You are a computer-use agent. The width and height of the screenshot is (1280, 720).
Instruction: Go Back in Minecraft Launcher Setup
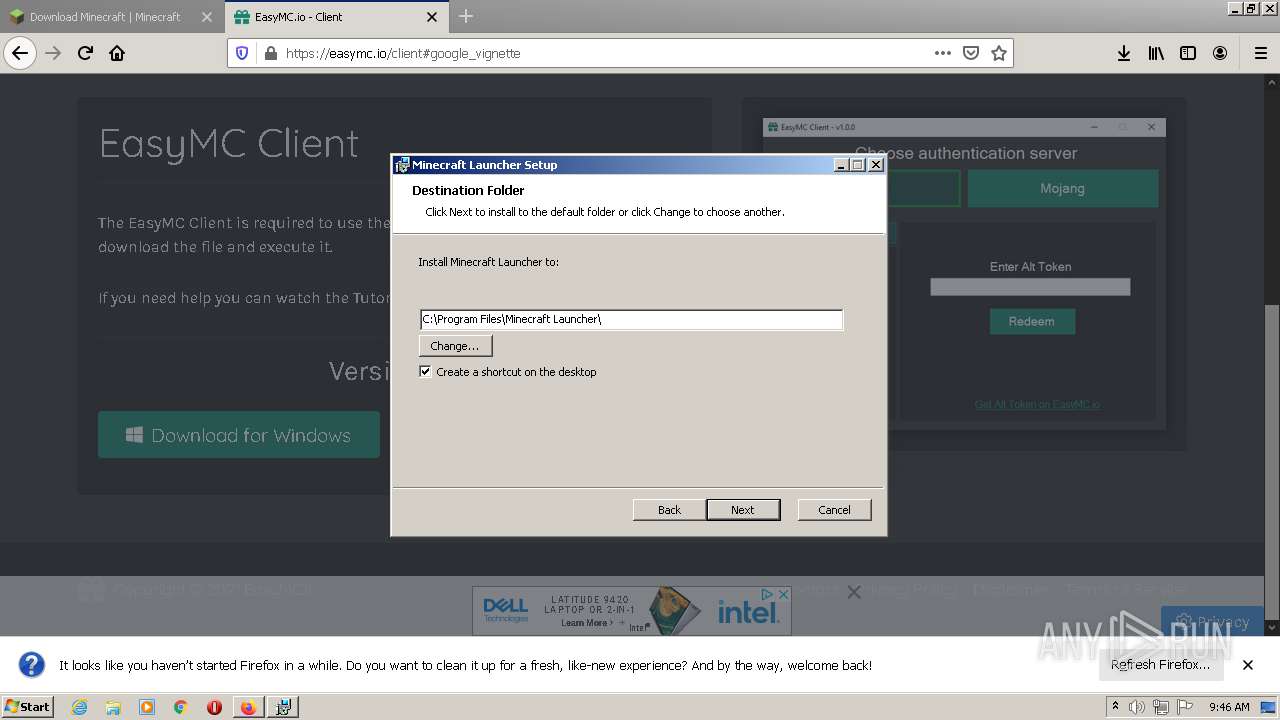tap(669, 510)
